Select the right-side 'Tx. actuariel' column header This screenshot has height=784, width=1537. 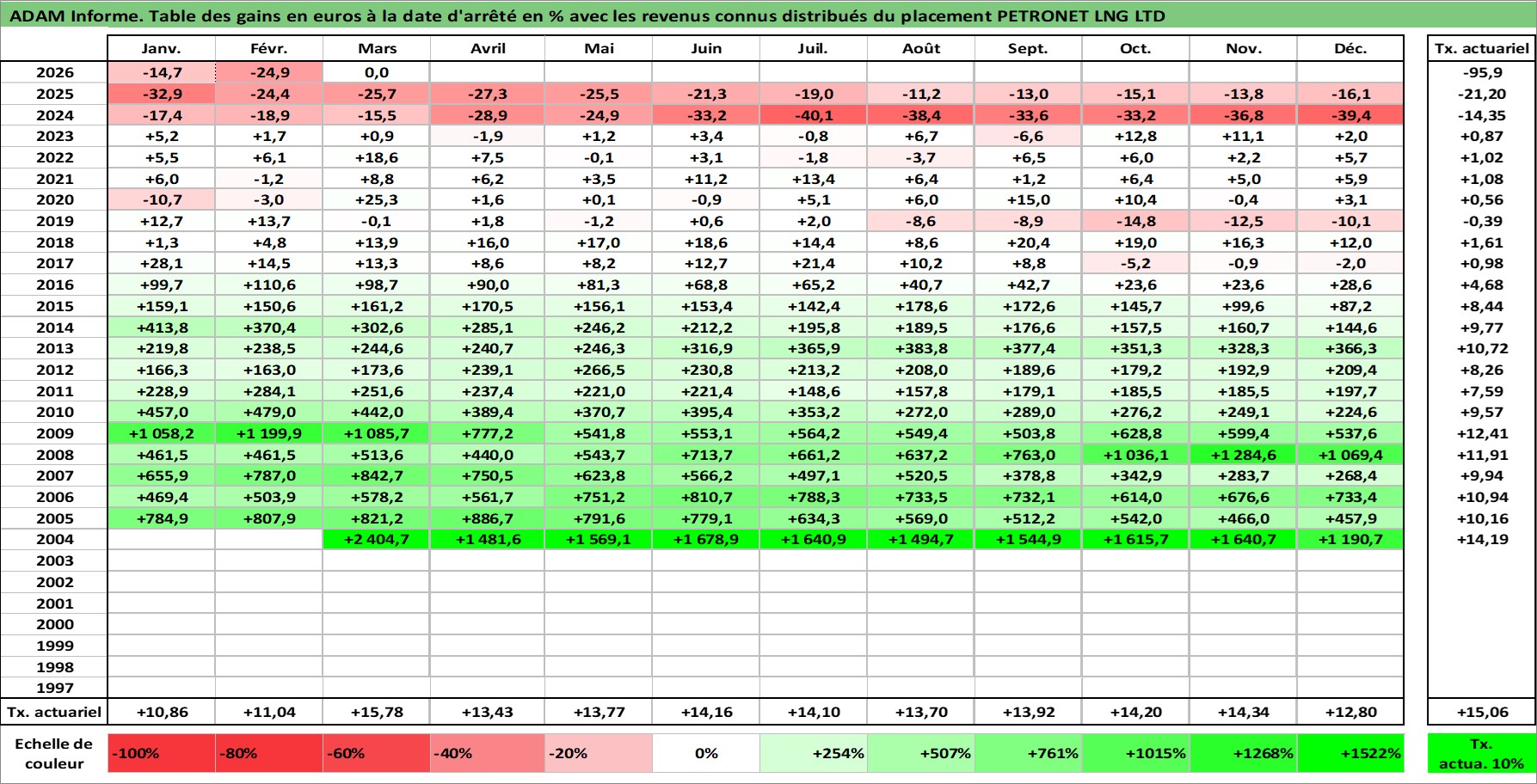(x=1481, y=49)
